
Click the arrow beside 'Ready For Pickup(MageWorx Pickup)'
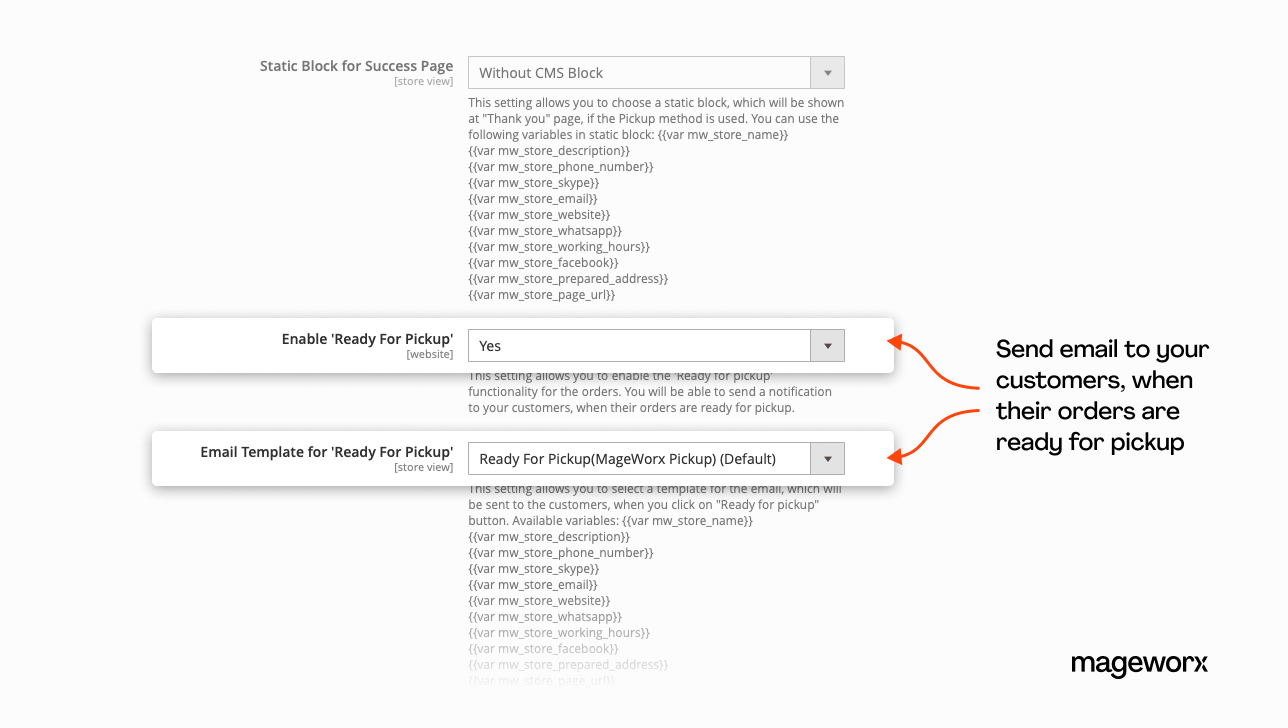(x=827, y=459)
